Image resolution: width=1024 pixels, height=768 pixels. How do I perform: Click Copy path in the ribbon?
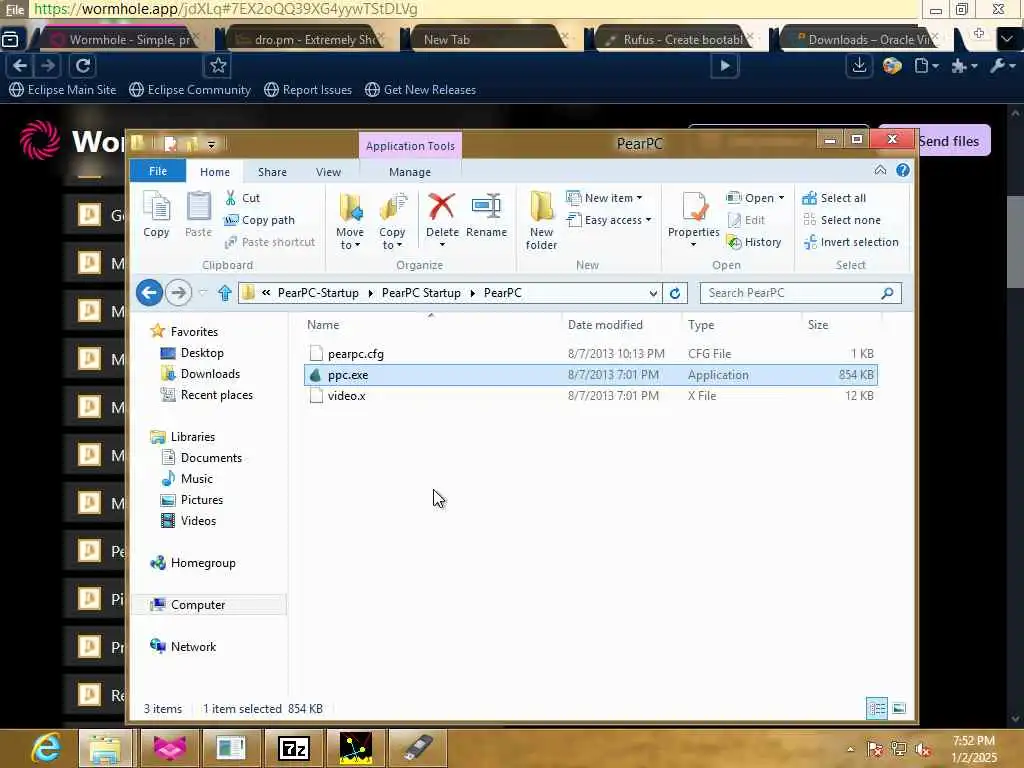[x=259, y=220]
